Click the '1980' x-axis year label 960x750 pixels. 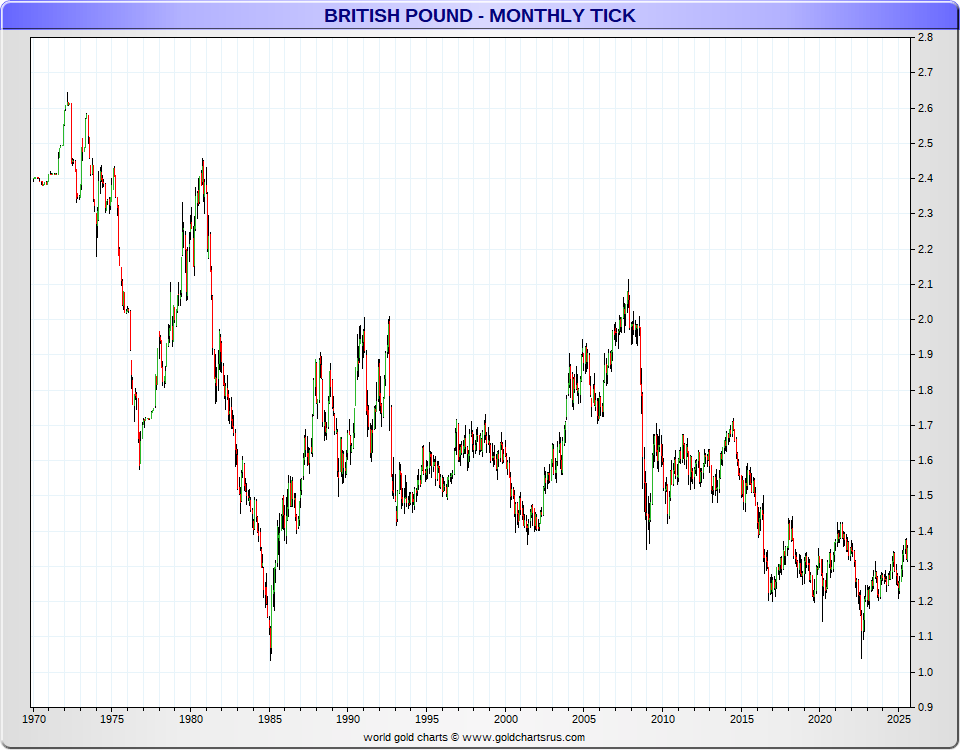(191, 719)
